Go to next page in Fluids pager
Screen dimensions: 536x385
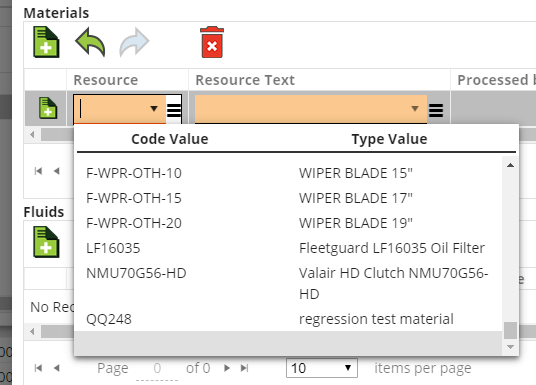click(227, 368)
